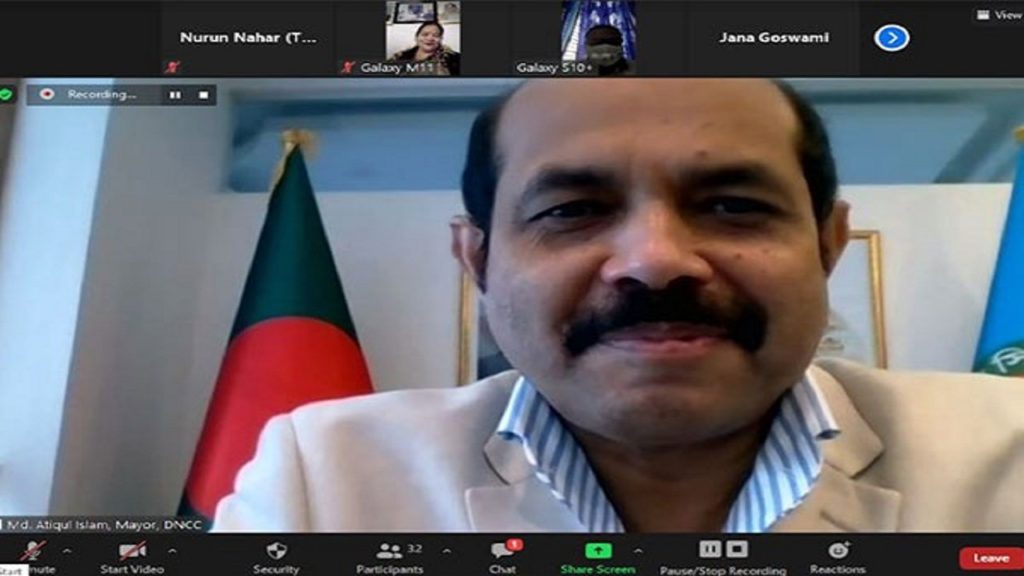This screenshot has width=1024, height=576.
Task: Click the green Share Screen icon
Action: tap(598, 551)
